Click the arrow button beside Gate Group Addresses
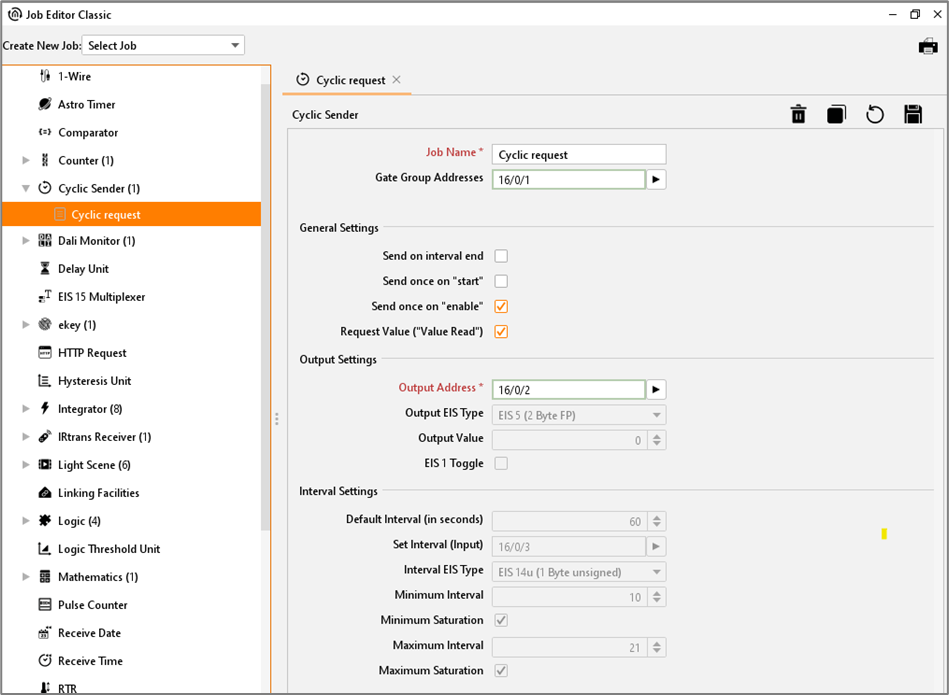Viewport: 949px width, 695px height. coord(656,180)
